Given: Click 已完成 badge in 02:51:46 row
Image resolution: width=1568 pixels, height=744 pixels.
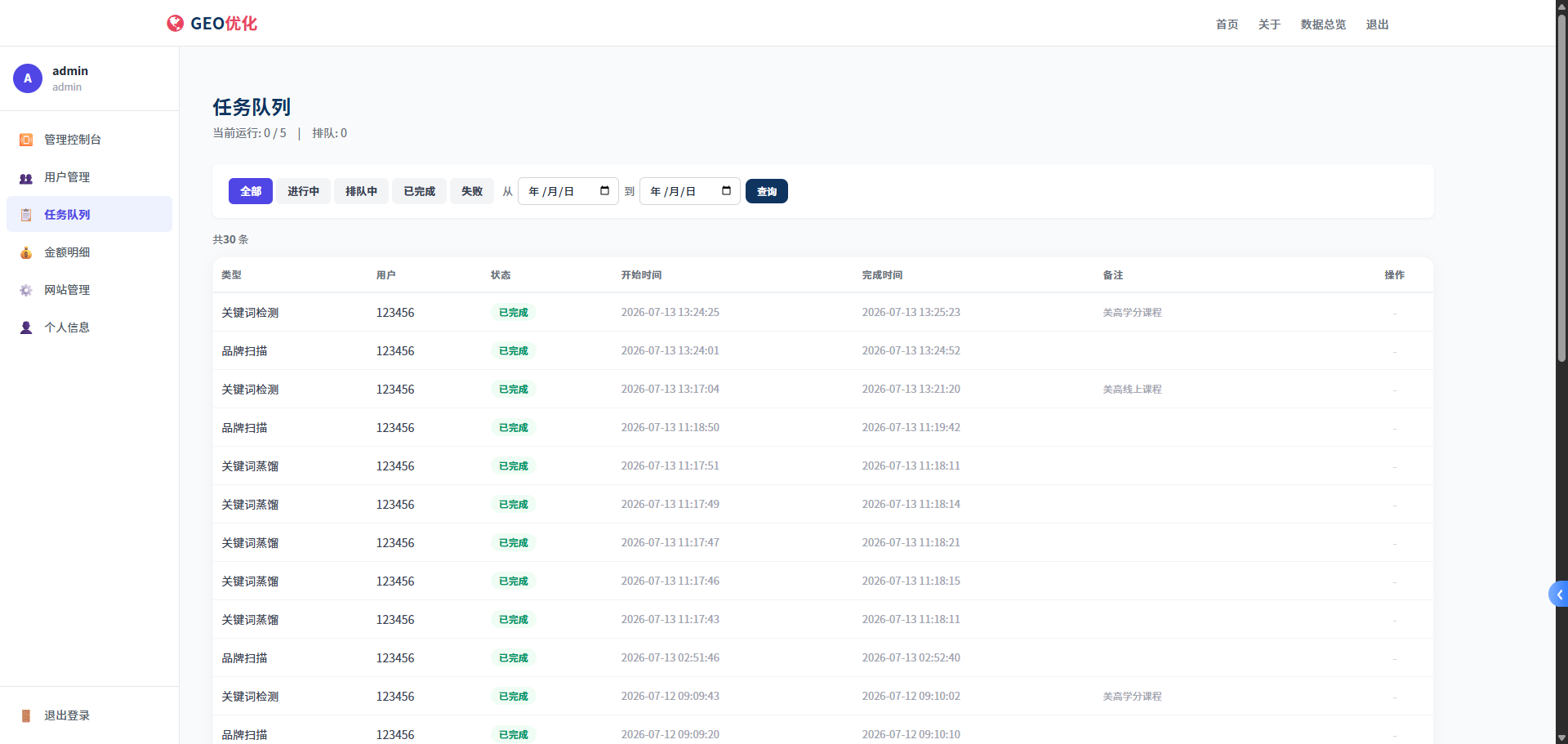Looking at the screenshot, I should tap(514, 658).
